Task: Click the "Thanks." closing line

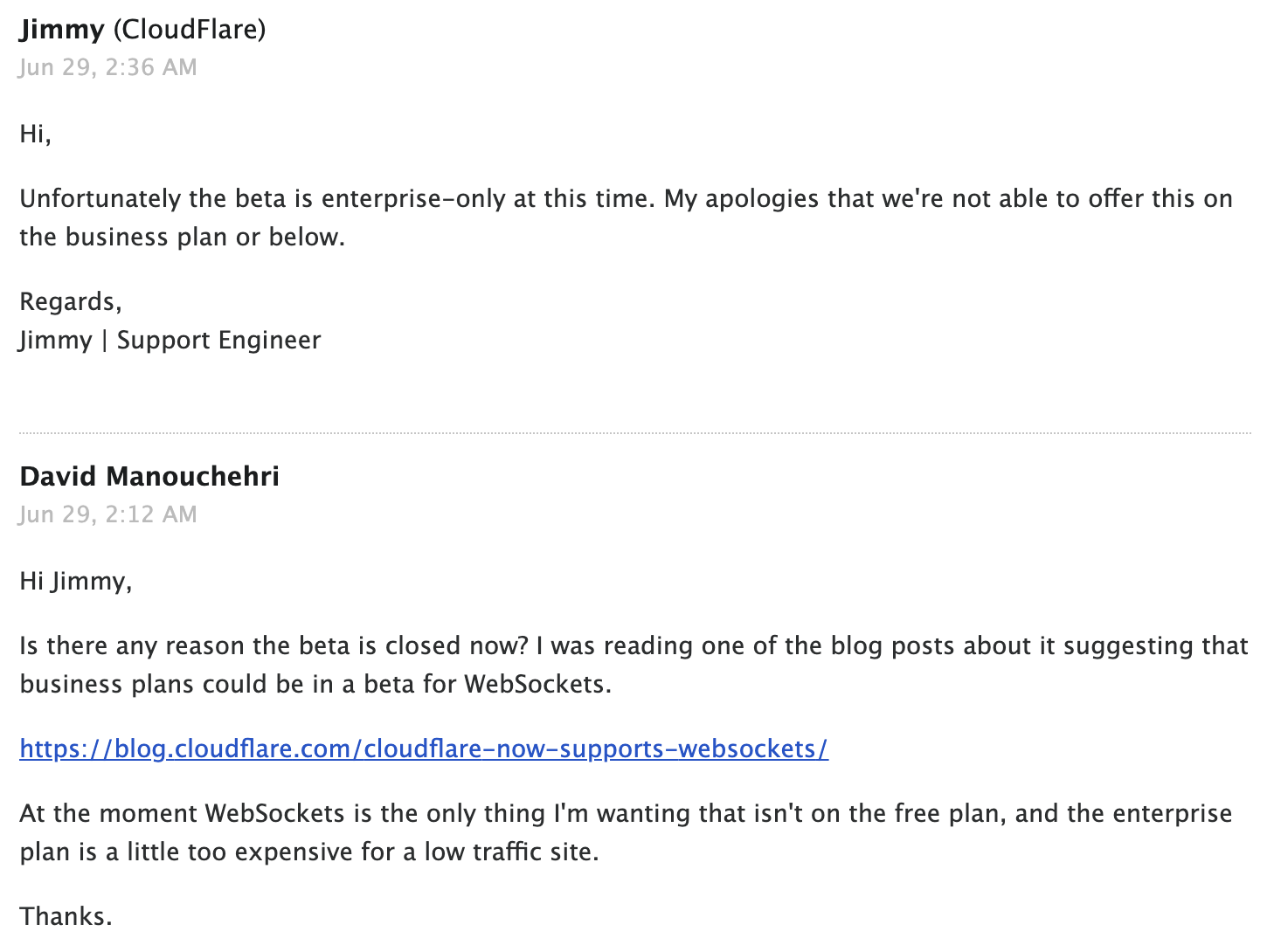Action: 66,916
